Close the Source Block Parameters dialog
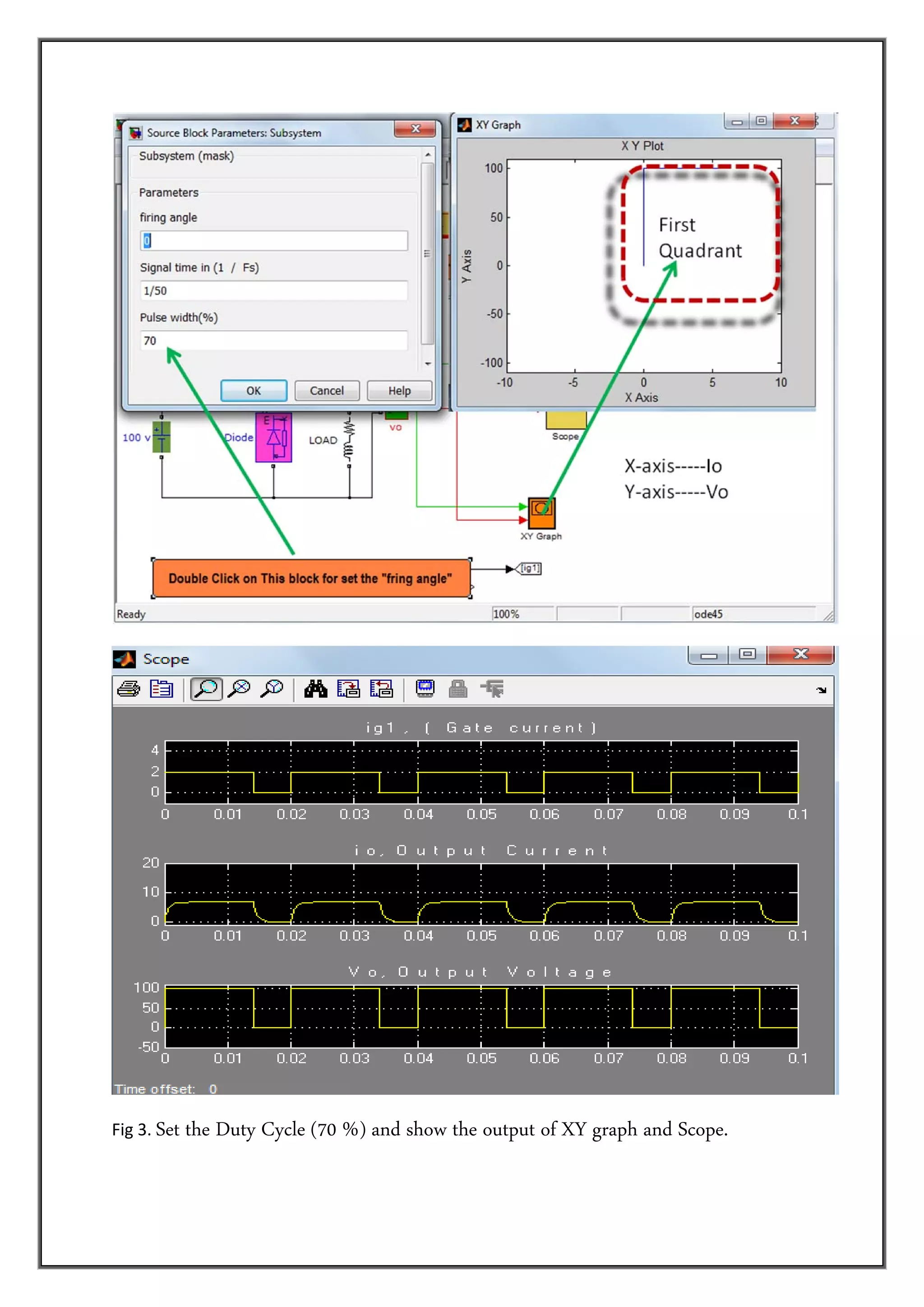Screen dimensions: 924x1307 pyautogui.click(x=416, y=129)
